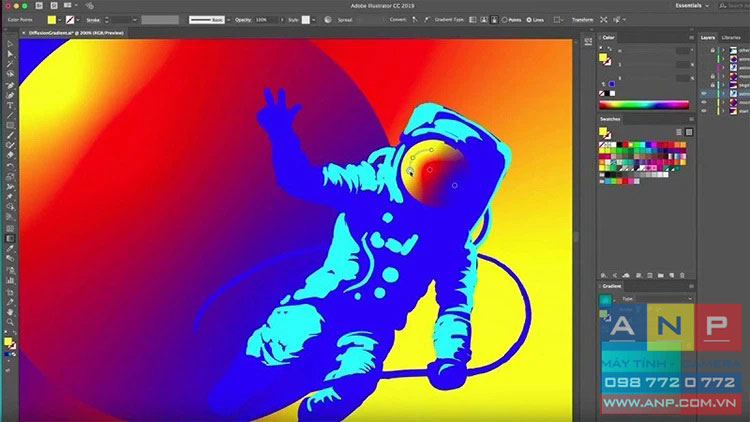Click the Arrange Documents icon
The image size is (750, 422).
click(x=68, y=6)
